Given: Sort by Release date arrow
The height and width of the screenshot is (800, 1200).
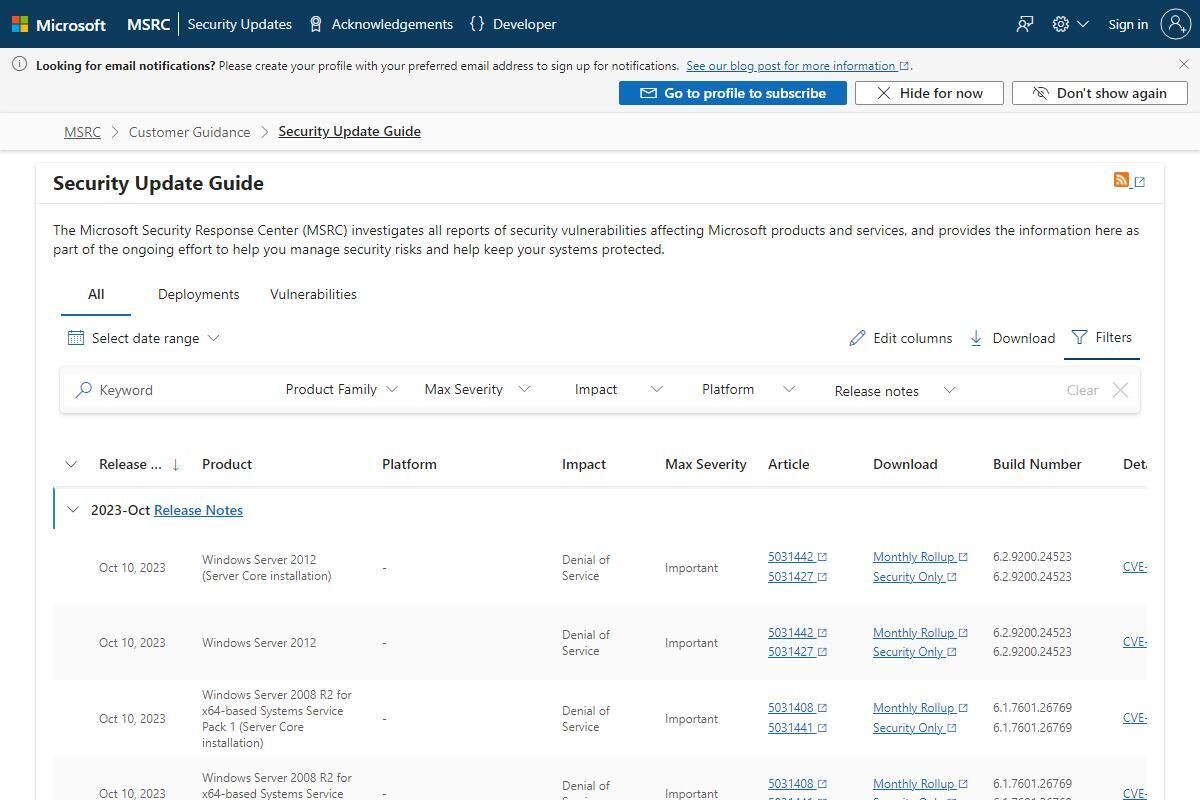Looking at the screenshot, I should click(176, 464).
